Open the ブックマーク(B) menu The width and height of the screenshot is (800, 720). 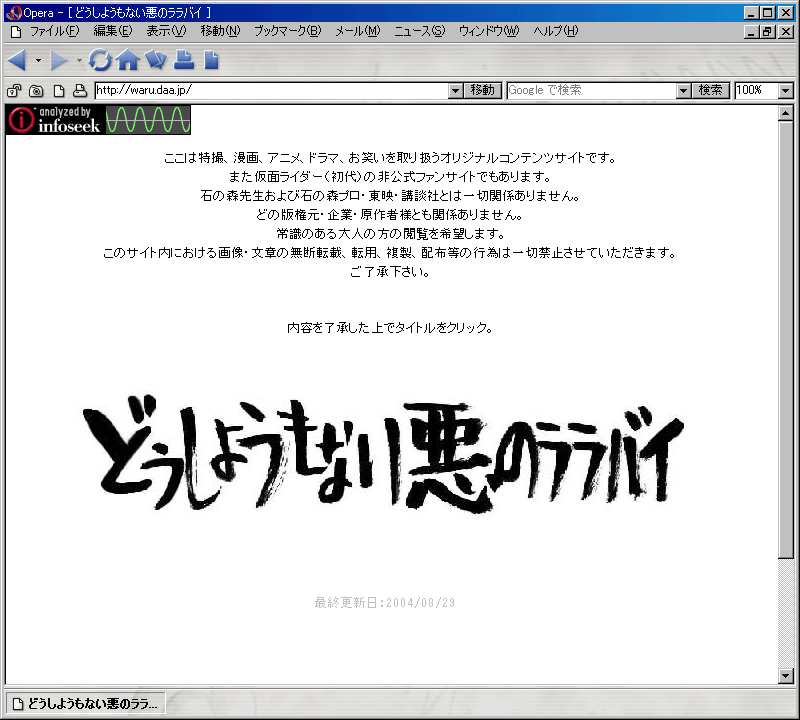[288, 31]
